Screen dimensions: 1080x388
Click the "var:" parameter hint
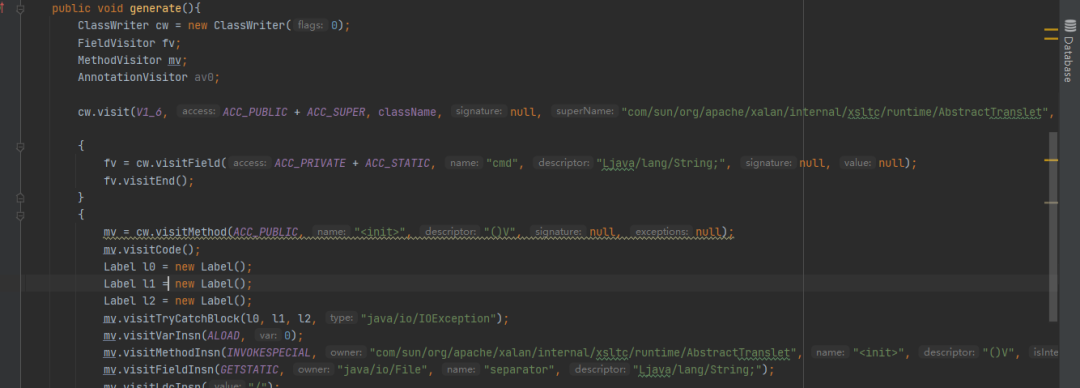click(x=267, y=336)
